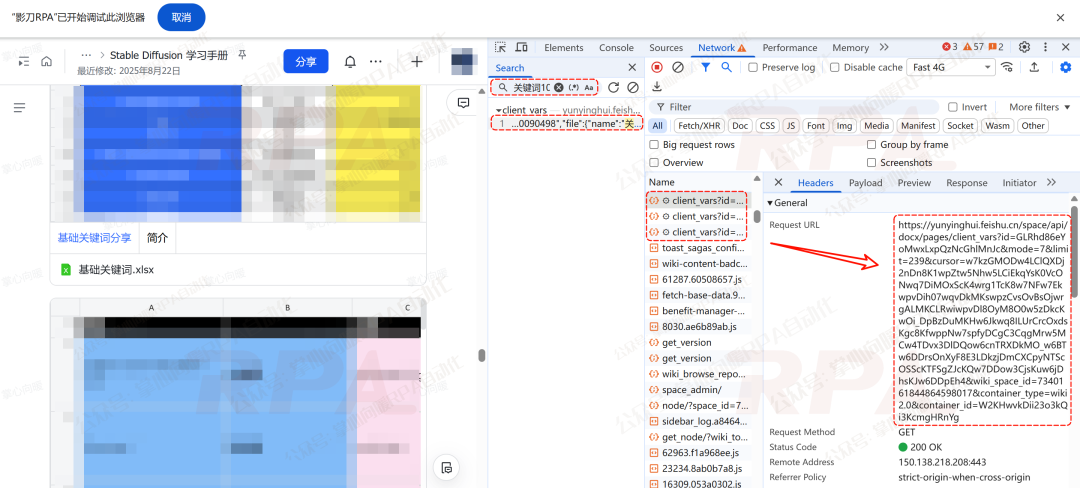Click the inspect element picker icon
The image size is (1080, 488).
click(501, 47)
